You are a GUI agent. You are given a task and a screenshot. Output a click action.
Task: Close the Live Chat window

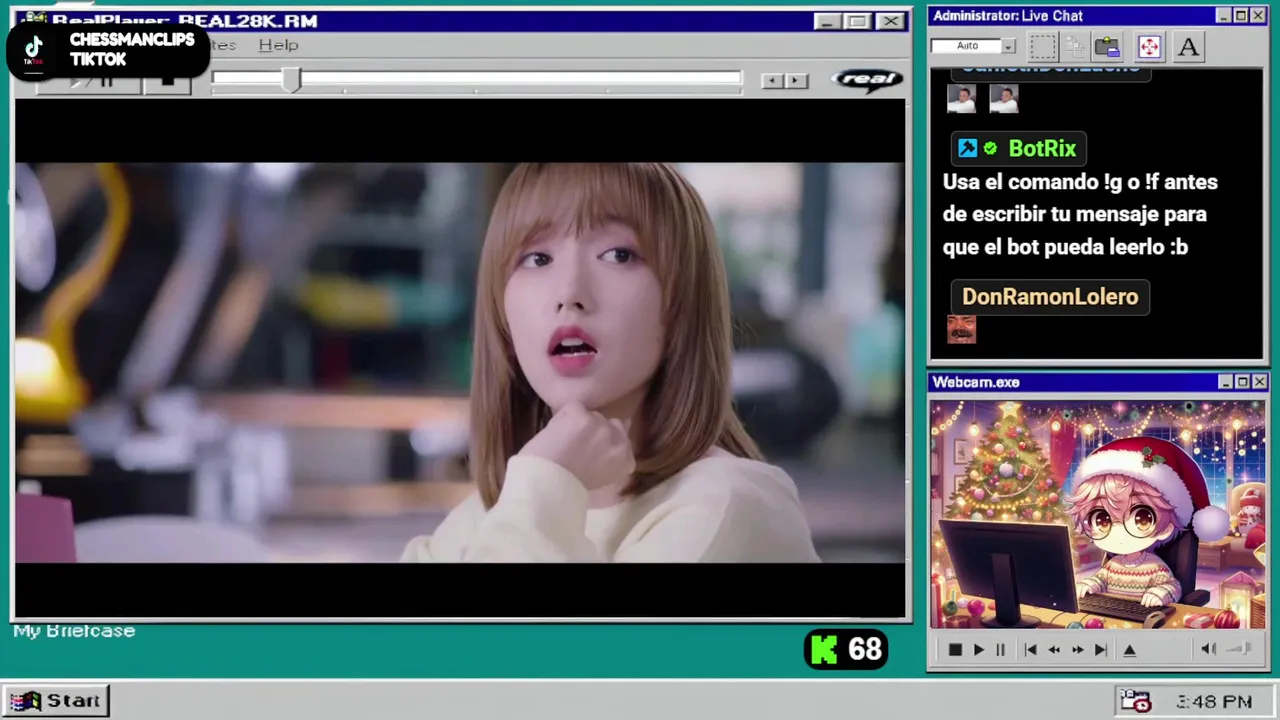[1258, 16]
